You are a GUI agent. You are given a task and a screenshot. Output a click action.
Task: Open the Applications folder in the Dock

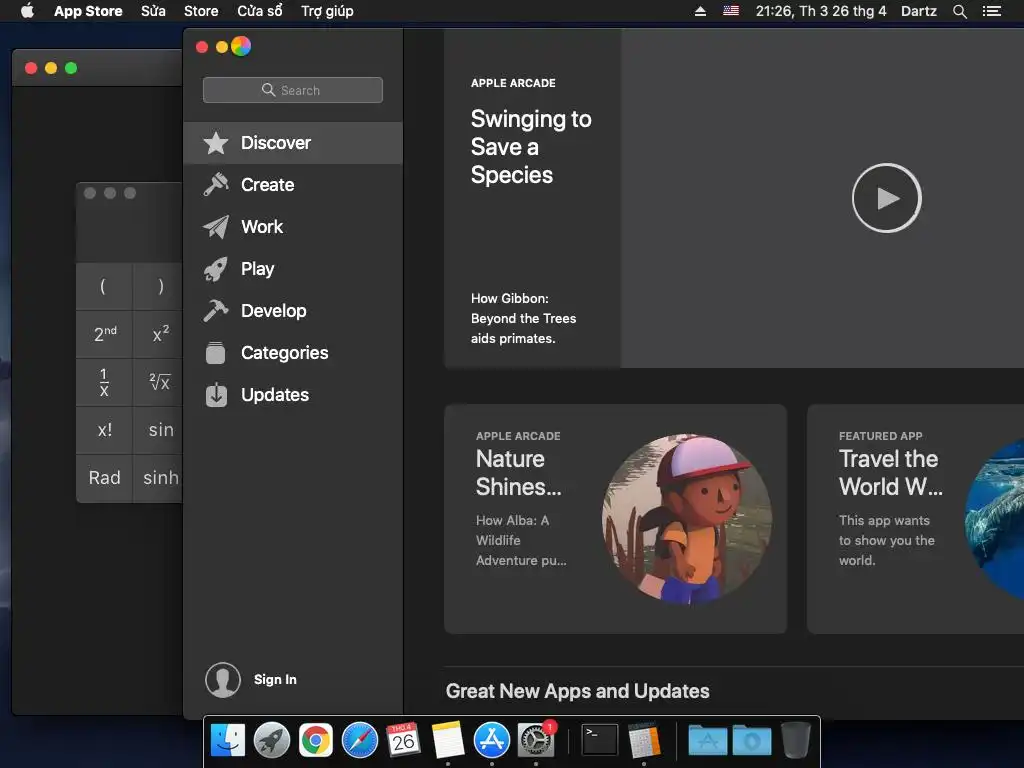click(x=708, y=741)
